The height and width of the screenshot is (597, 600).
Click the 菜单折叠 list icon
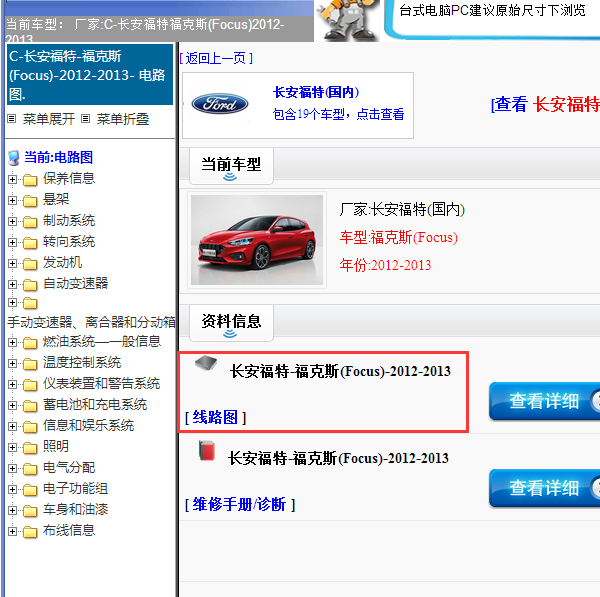click(x=86, y=119)
